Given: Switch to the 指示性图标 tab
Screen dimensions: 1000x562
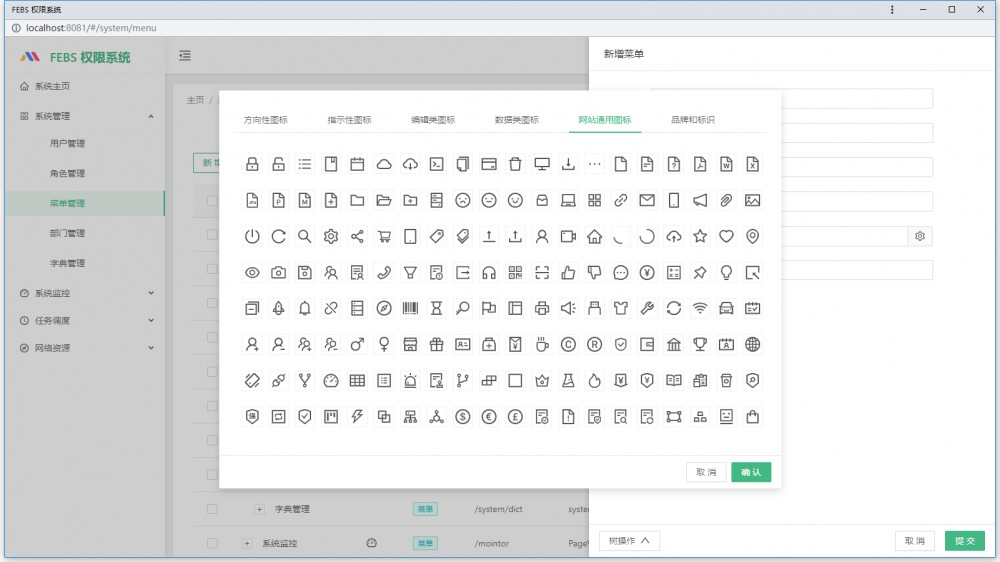Looking at the screenshot, I should tap(349, 120).
